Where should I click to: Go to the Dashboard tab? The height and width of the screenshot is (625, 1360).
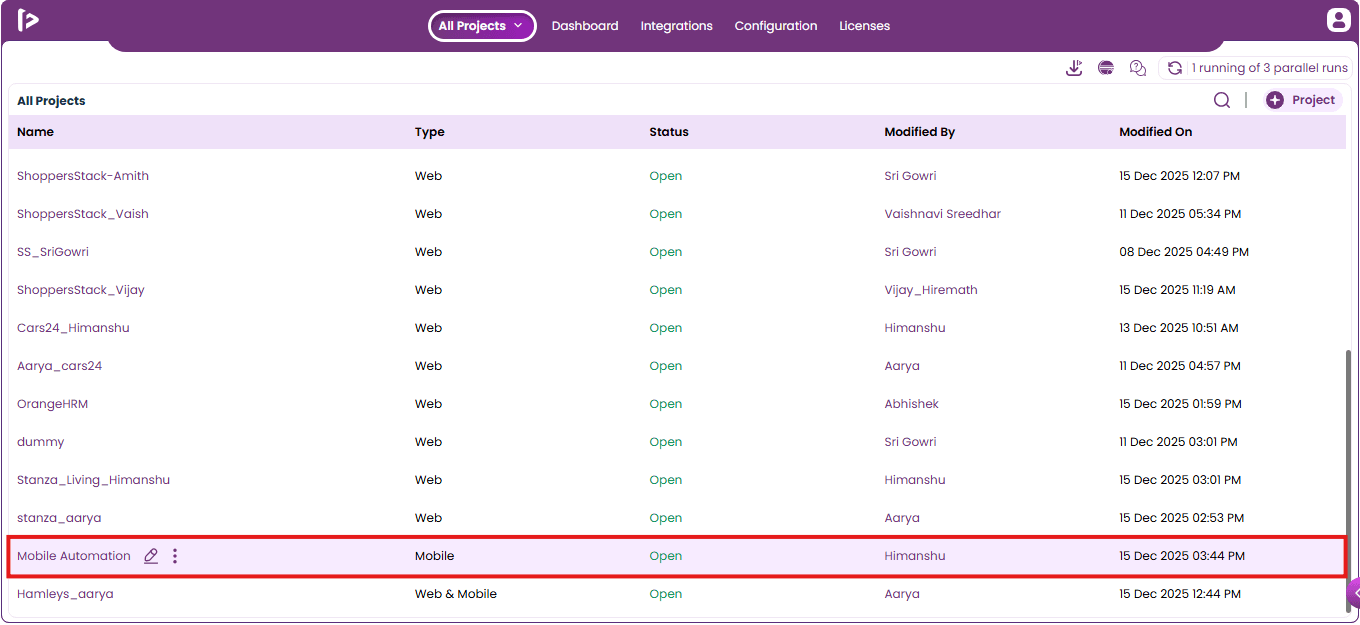585,26
